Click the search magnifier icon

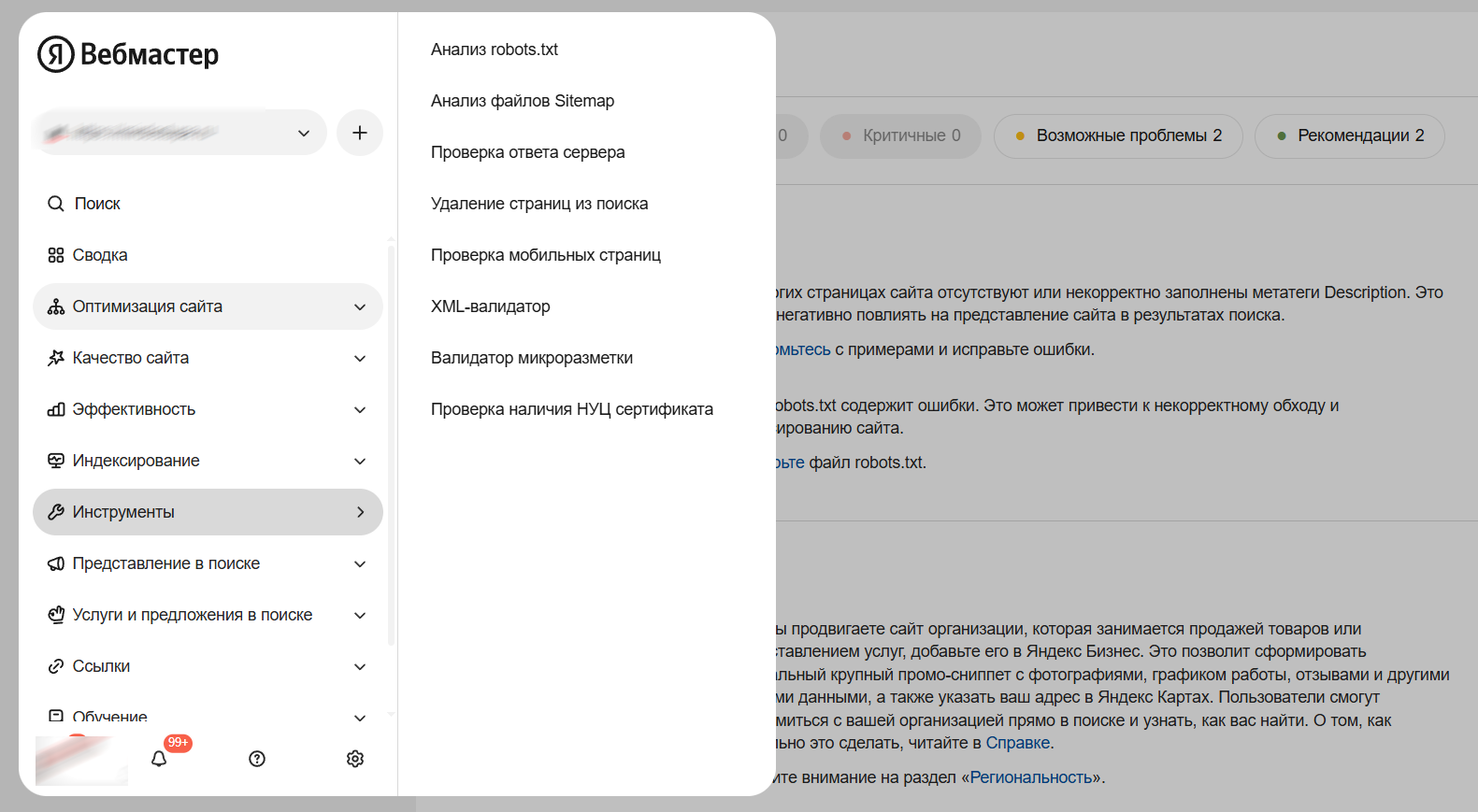point(56,204)
